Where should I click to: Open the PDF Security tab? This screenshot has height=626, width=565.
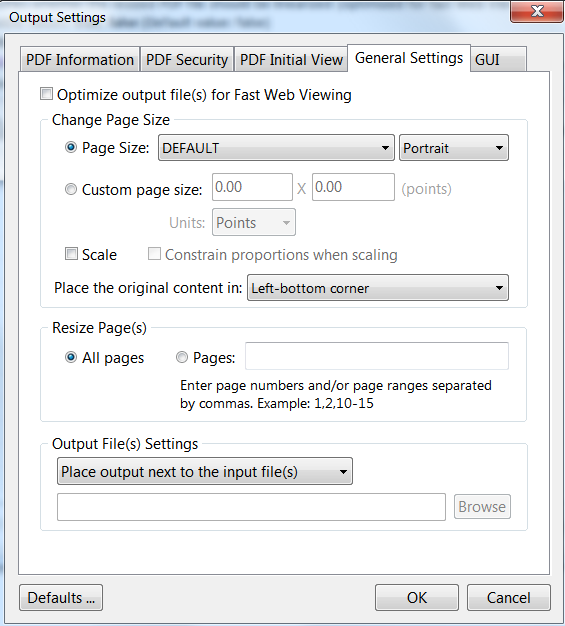pos(187,59)
